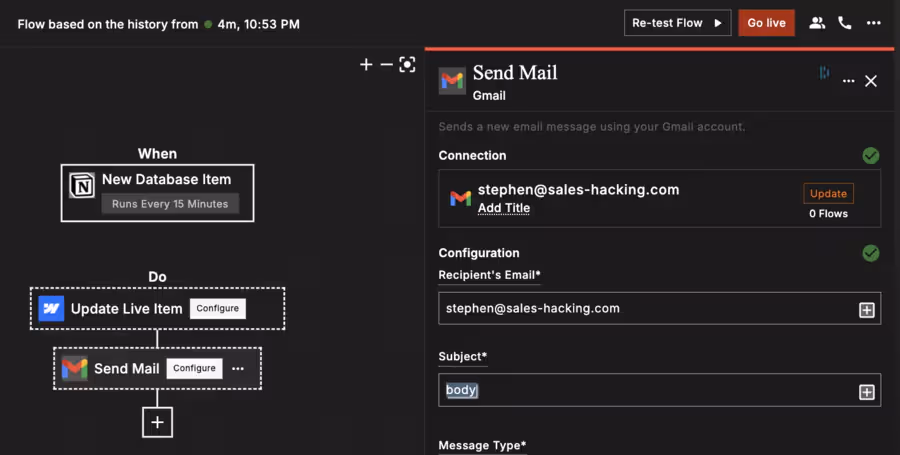Screen dimensions: 900x455
Task: Add a new step with the plus box
Action: tap(157, 422)
